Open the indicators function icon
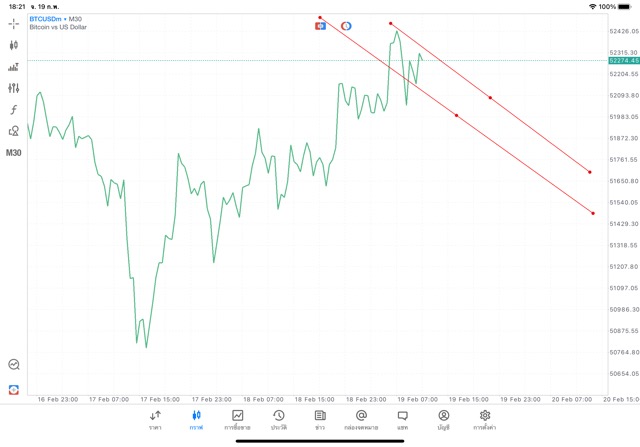 pos(14,109)
